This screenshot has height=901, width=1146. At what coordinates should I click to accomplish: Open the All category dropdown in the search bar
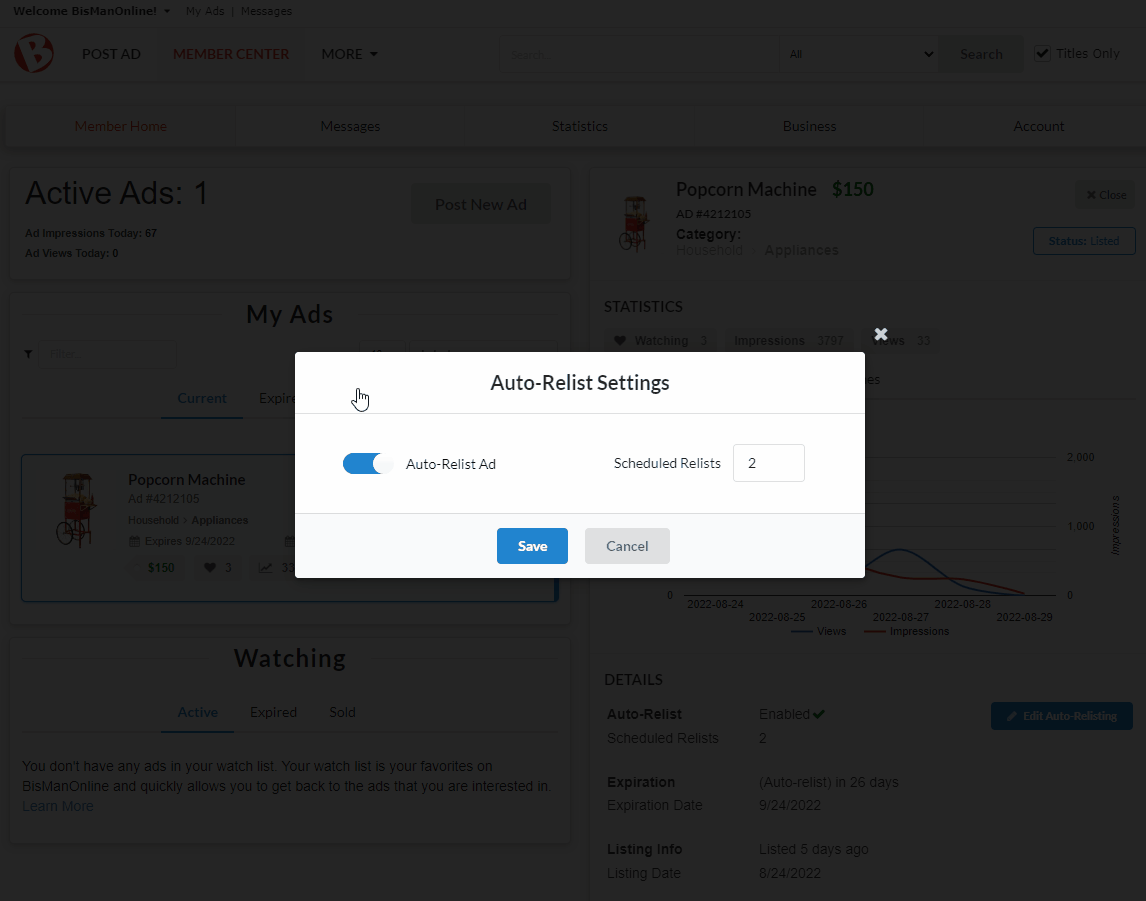[860, 54]
